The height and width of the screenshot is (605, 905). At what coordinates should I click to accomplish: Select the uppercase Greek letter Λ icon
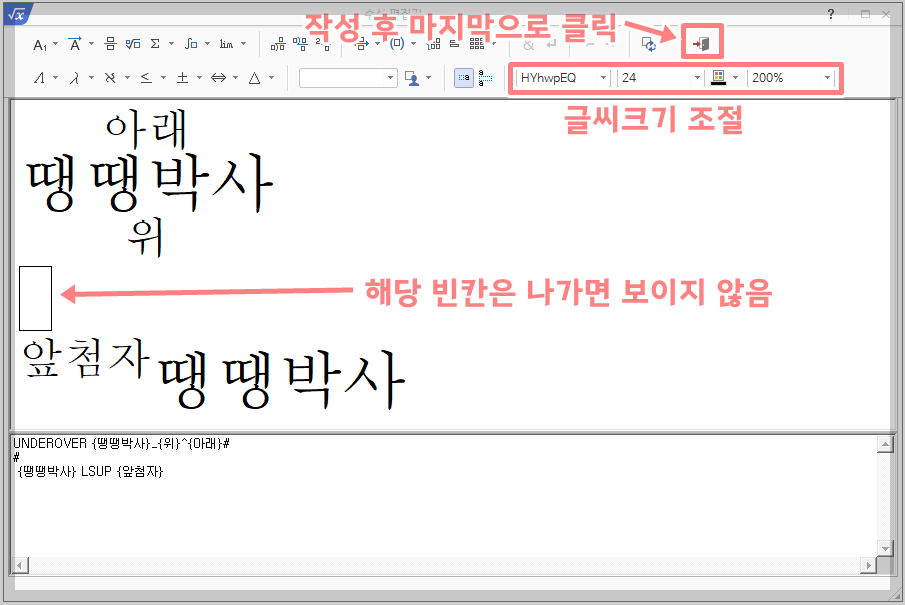coord(40,77)
